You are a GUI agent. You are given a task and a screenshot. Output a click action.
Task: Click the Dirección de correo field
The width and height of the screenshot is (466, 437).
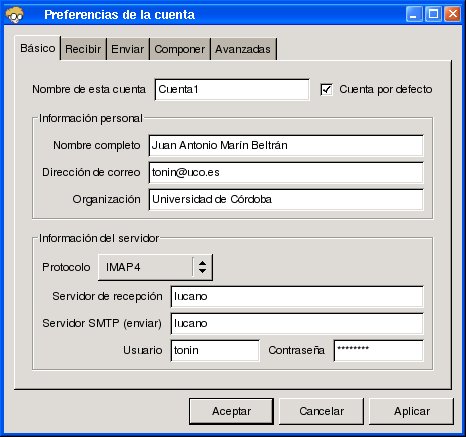click(286, 172)
